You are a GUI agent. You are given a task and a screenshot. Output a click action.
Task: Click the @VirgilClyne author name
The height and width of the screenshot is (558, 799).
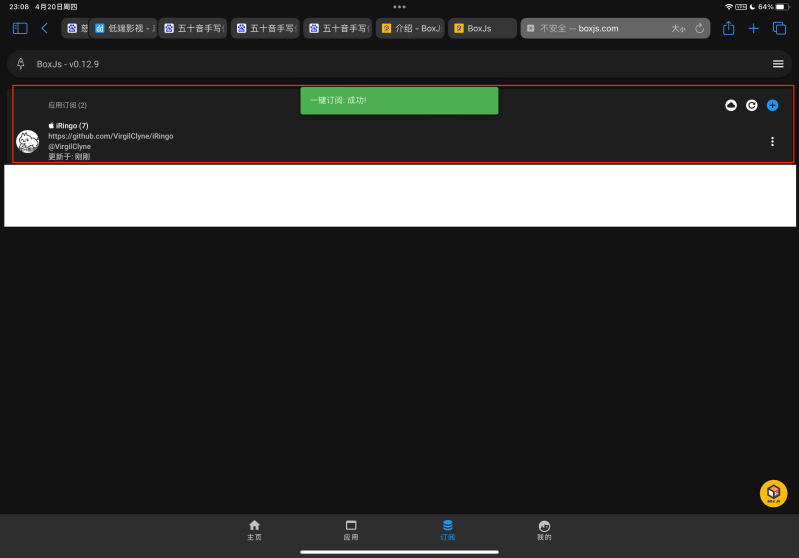pos(69,146)
